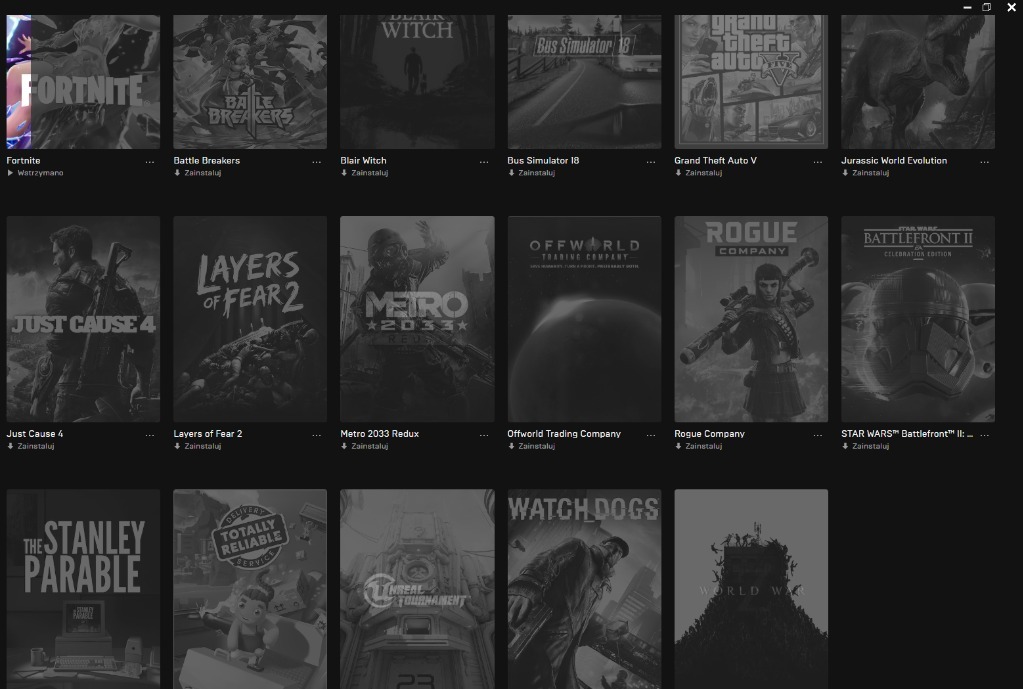This screenshot has height=689, width=1023.
Task: Open the three-dot menu for Offworld Trading Company
Action: (x=650, y=435)
